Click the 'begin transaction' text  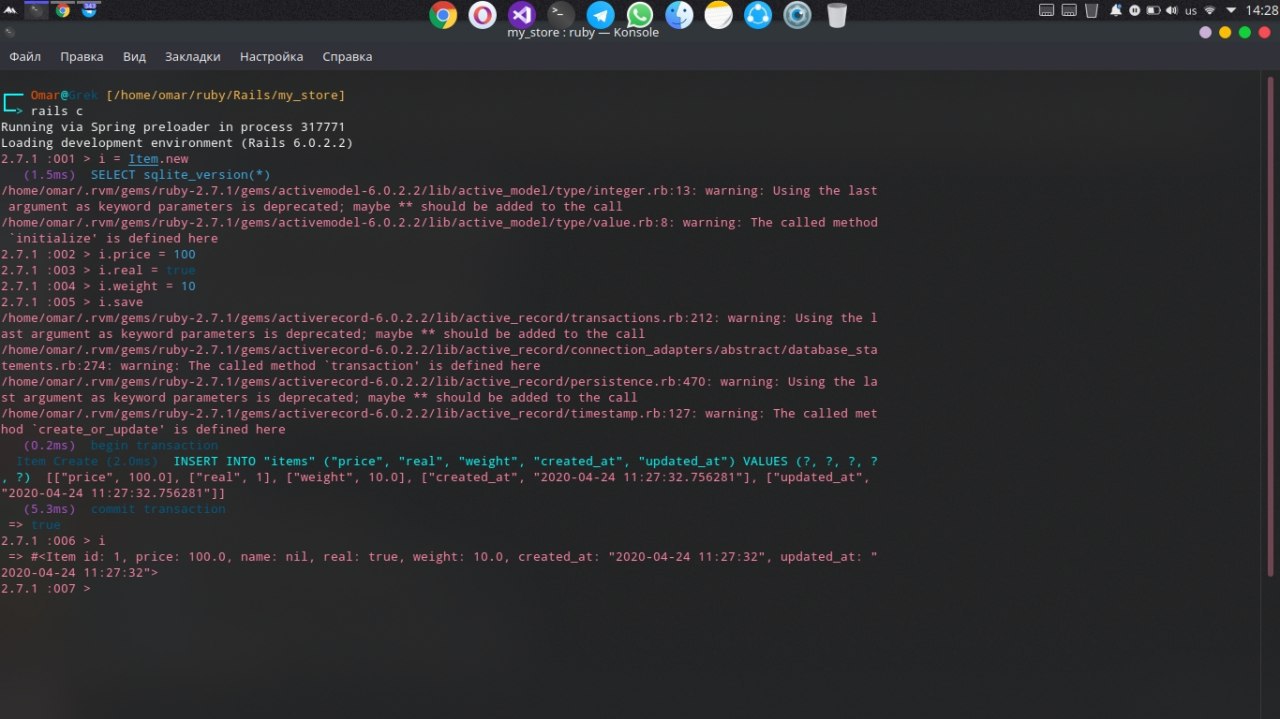154,445
